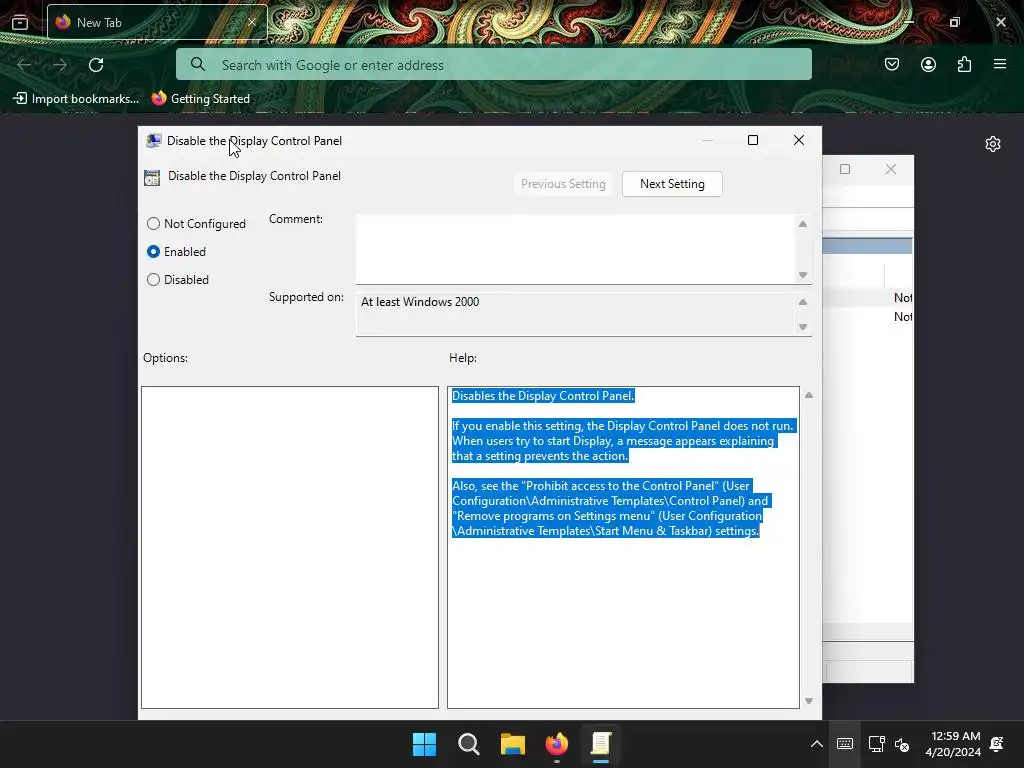The height and width of the screenshot is (768, 1024).
Task: Maximize the background Group Policy window
Action: point(845,169)
